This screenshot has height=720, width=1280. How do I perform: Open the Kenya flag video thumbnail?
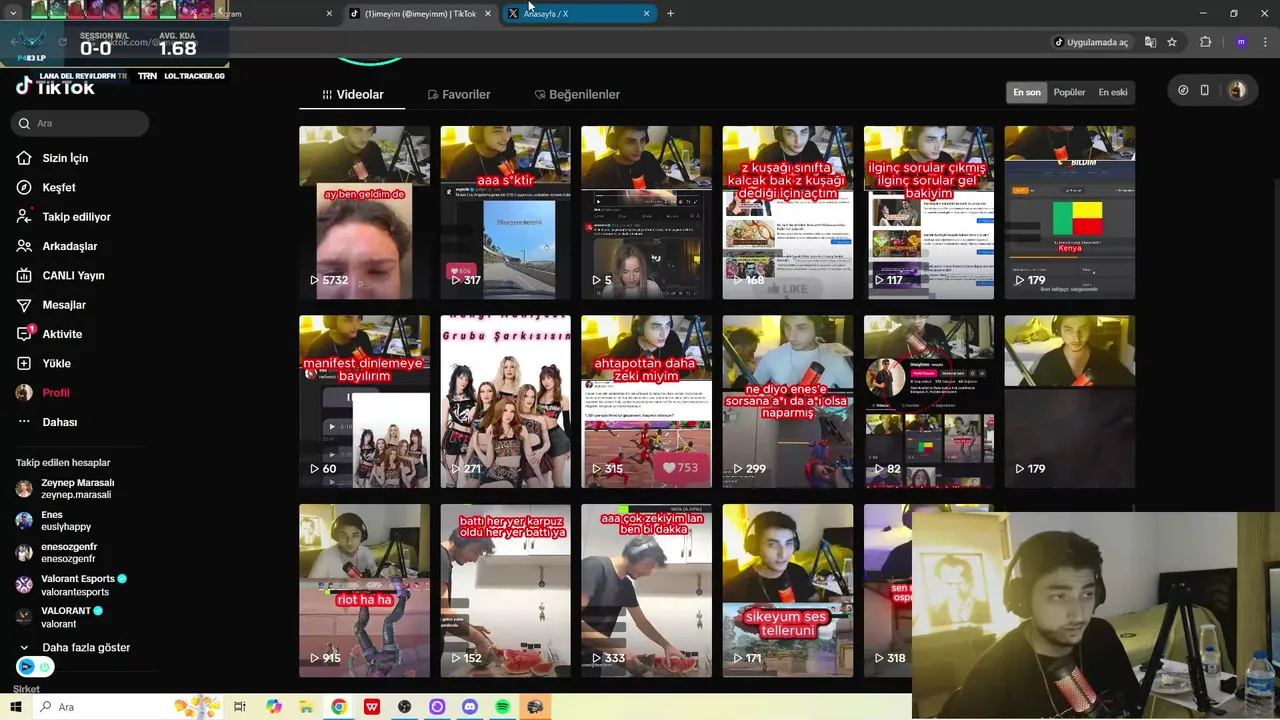pyautogui.click(x=1070, y=212)
